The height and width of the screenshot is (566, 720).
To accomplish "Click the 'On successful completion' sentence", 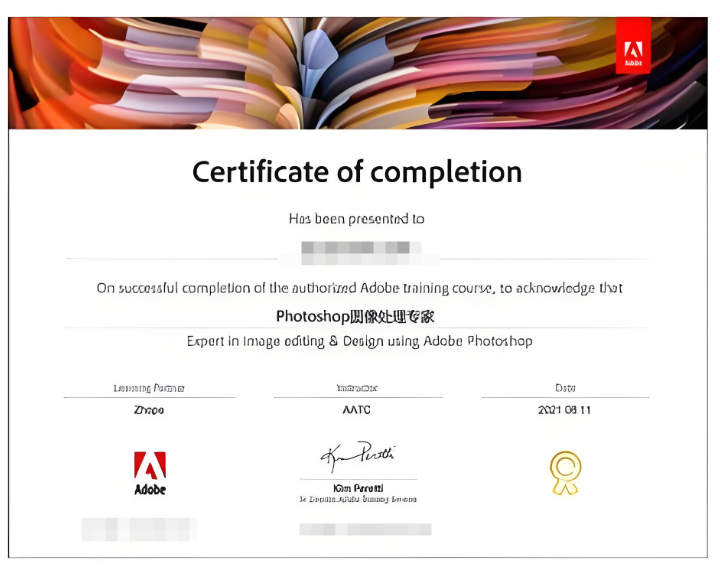I will 359,288.
